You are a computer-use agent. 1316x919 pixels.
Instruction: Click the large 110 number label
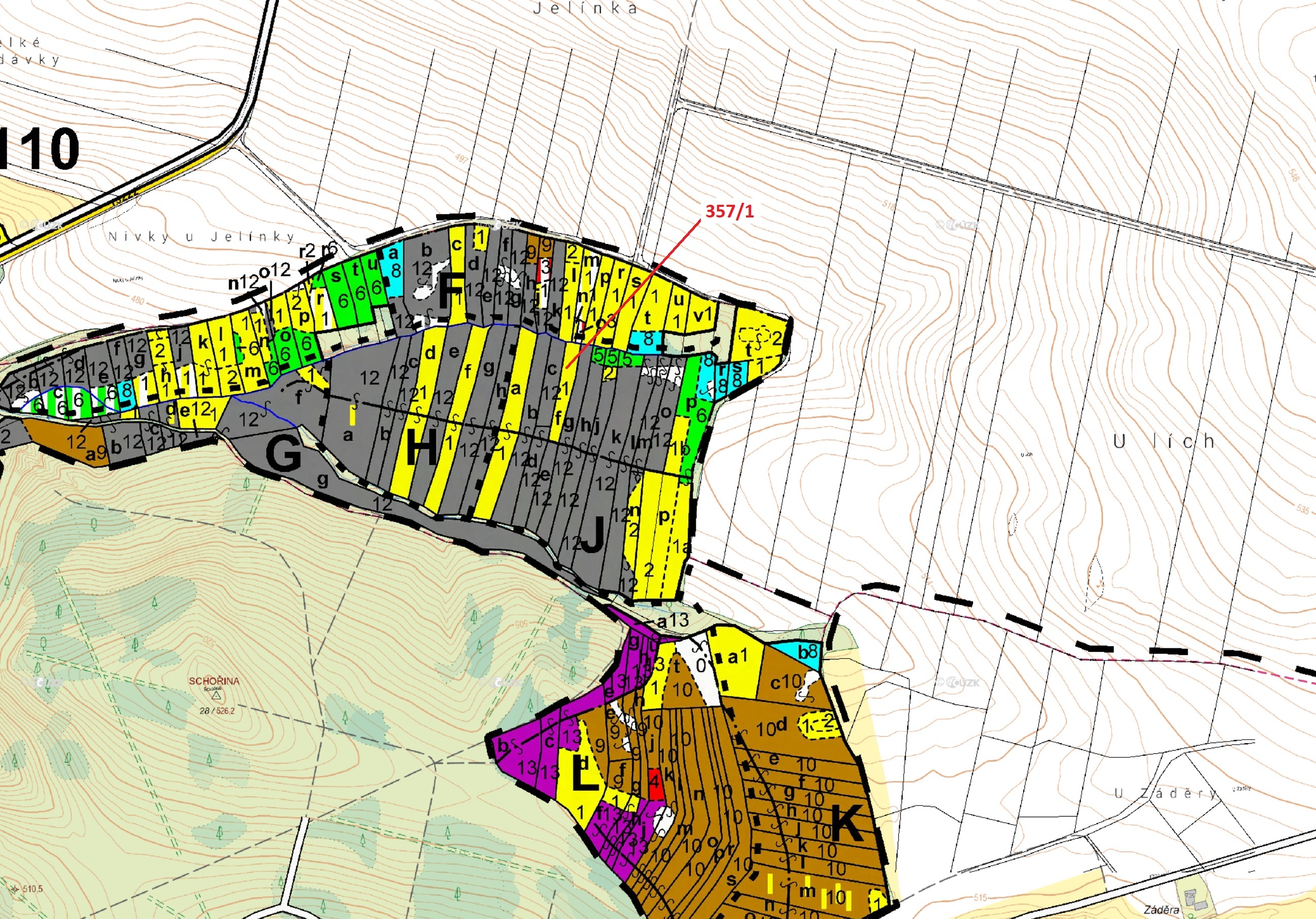[x=39, y=149]
